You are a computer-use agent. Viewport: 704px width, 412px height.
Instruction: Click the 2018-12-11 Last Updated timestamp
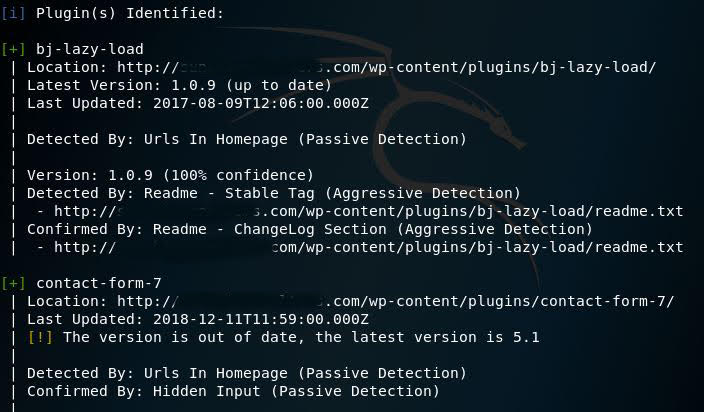coord(260,319)
